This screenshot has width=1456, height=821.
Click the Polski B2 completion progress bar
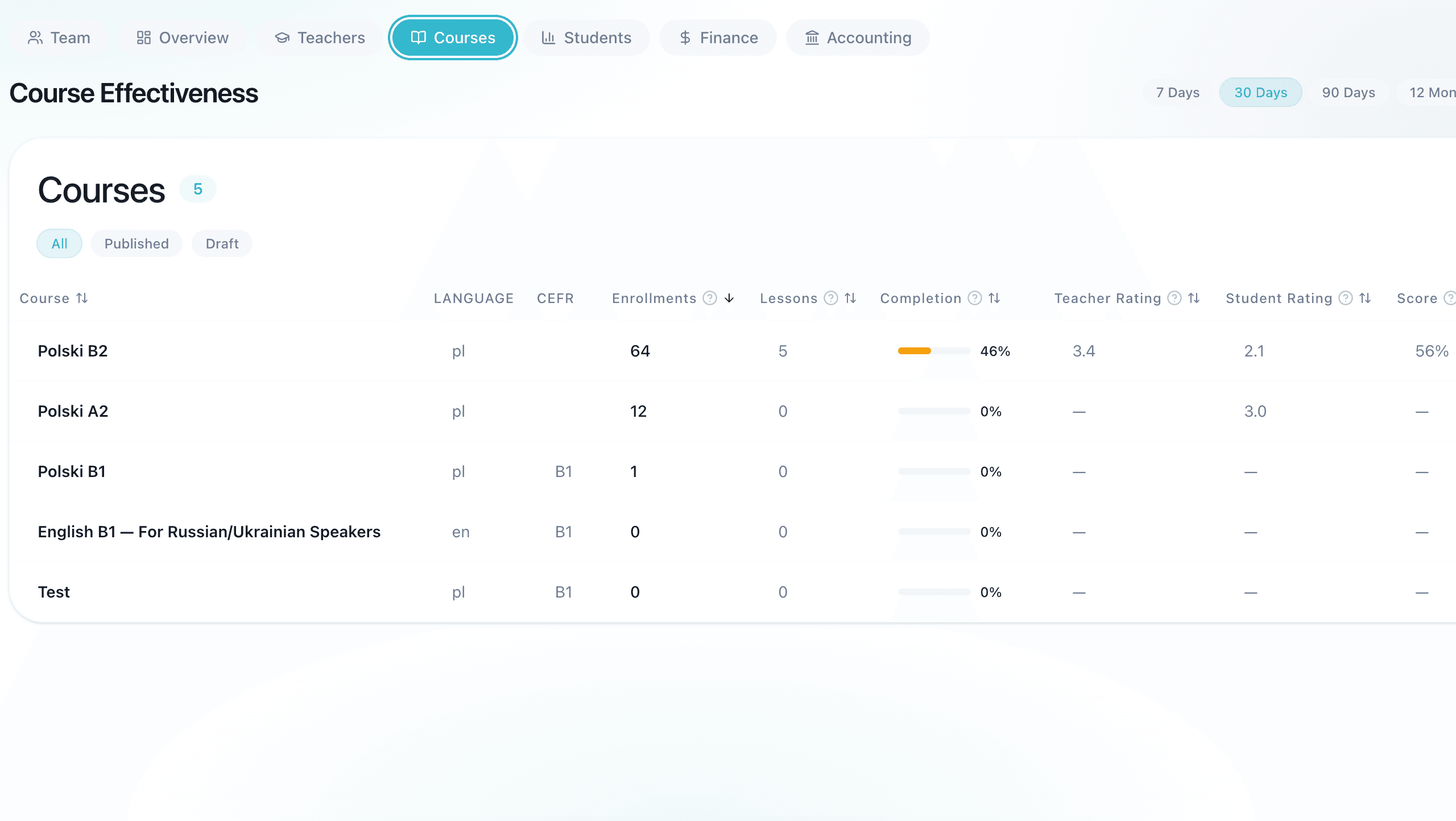[933, 351]
